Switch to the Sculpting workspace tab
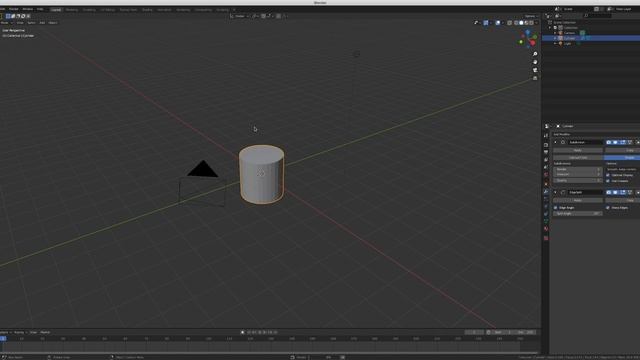This screenshot has width=640, height=360. click(89, 9)
